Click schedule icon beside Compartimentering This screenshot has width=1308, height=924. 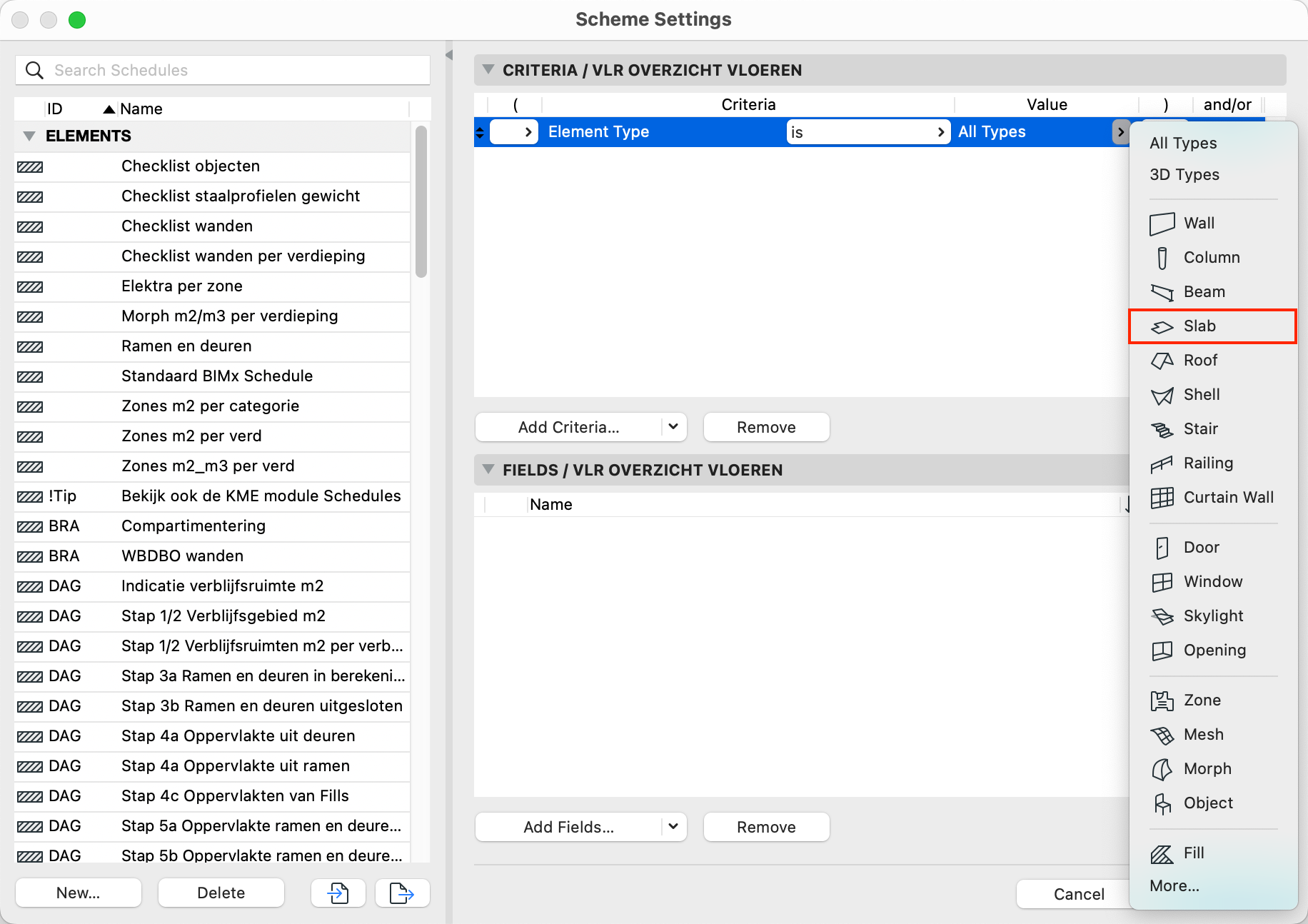[x=30, y=527]
